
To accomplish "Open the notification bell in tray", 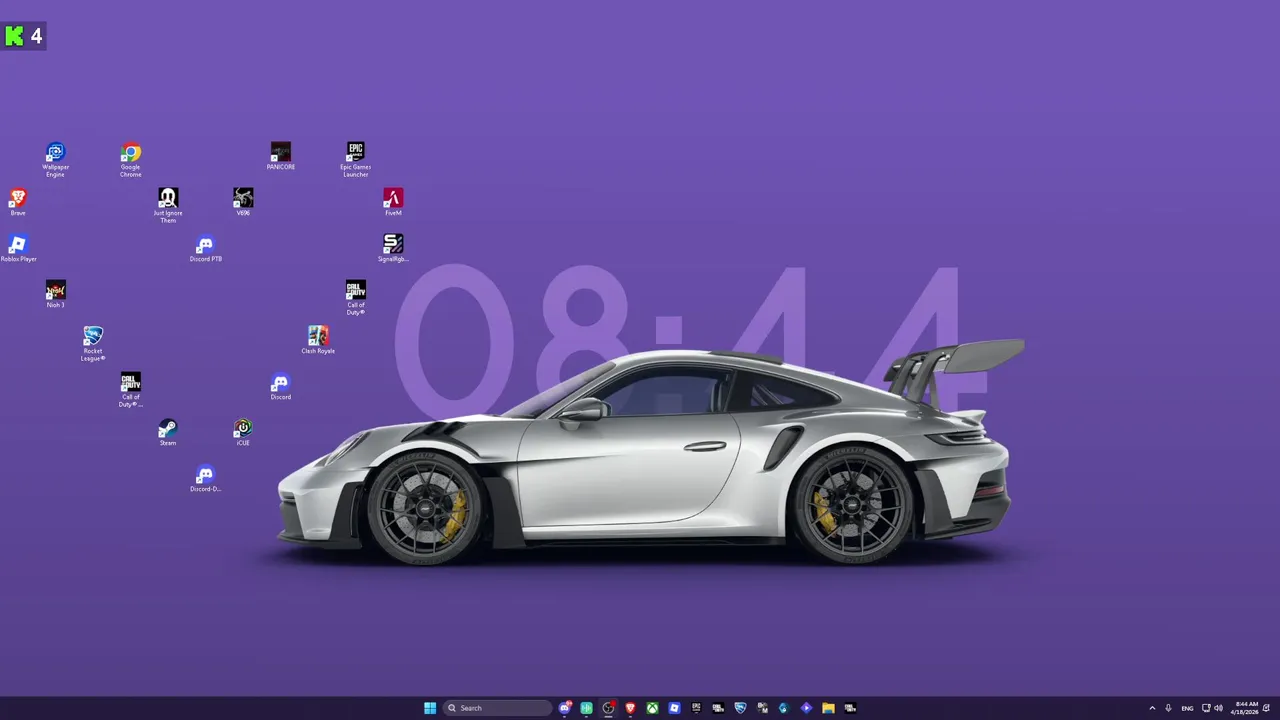I will click(x=1268, y=708).
